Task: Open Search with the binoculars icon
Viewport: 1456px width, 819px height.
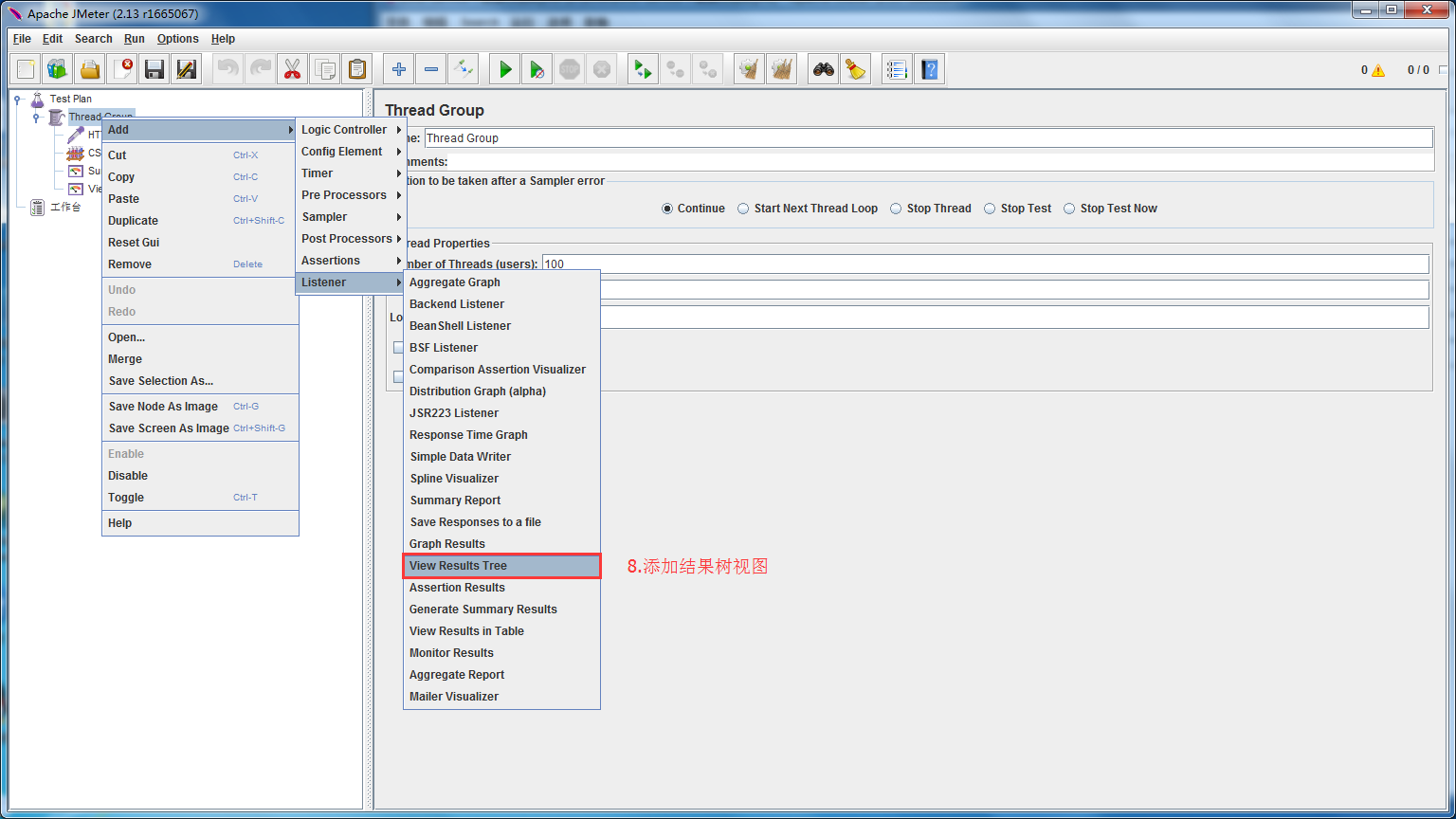Action: point(824,69)
